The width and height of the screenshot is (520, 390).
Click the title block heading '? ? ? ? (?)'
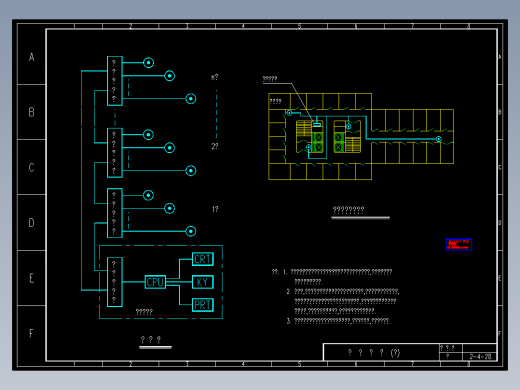[374, 353]
